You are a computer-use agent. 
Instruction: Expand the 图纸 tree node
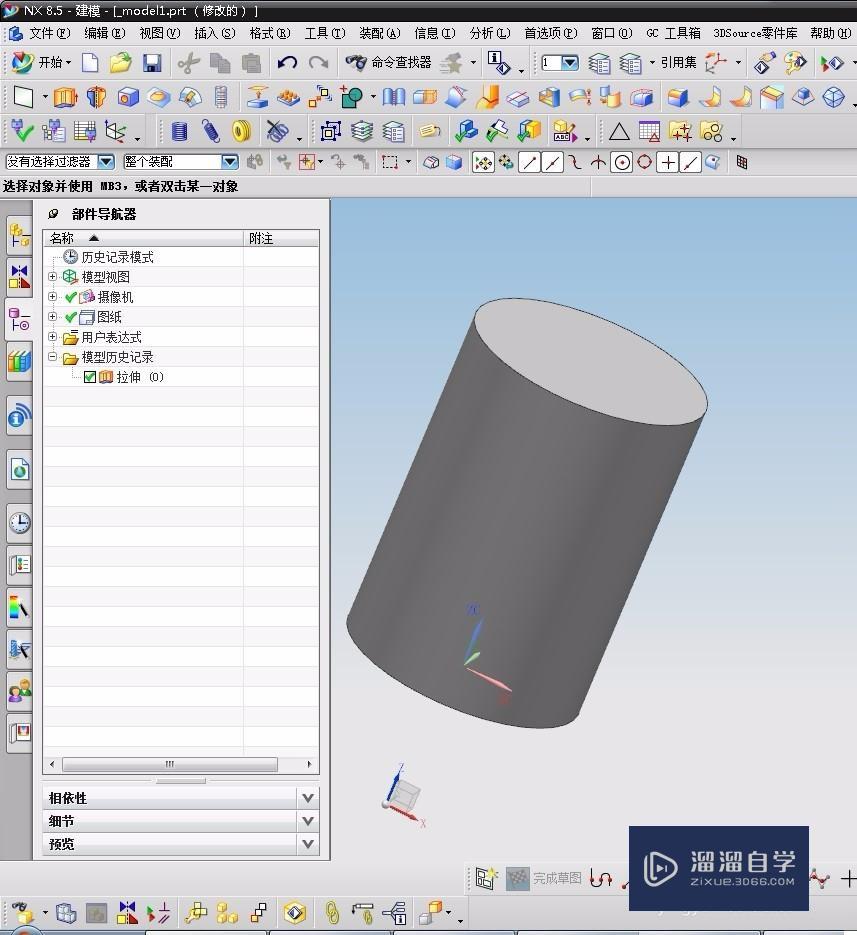point(52,317)
